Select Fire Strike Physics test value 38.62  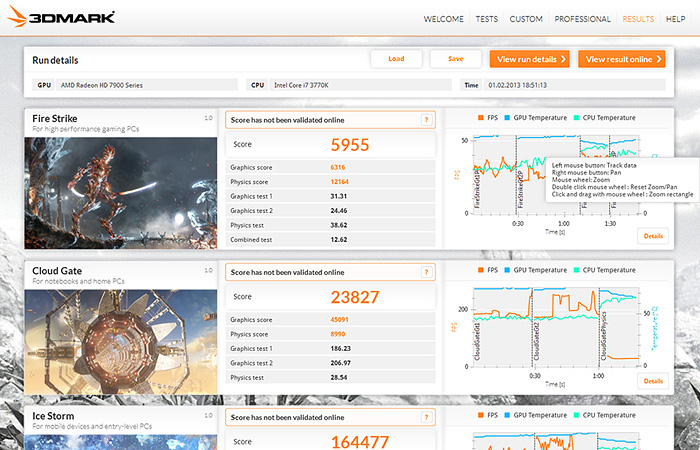click(x=338, y=225)
